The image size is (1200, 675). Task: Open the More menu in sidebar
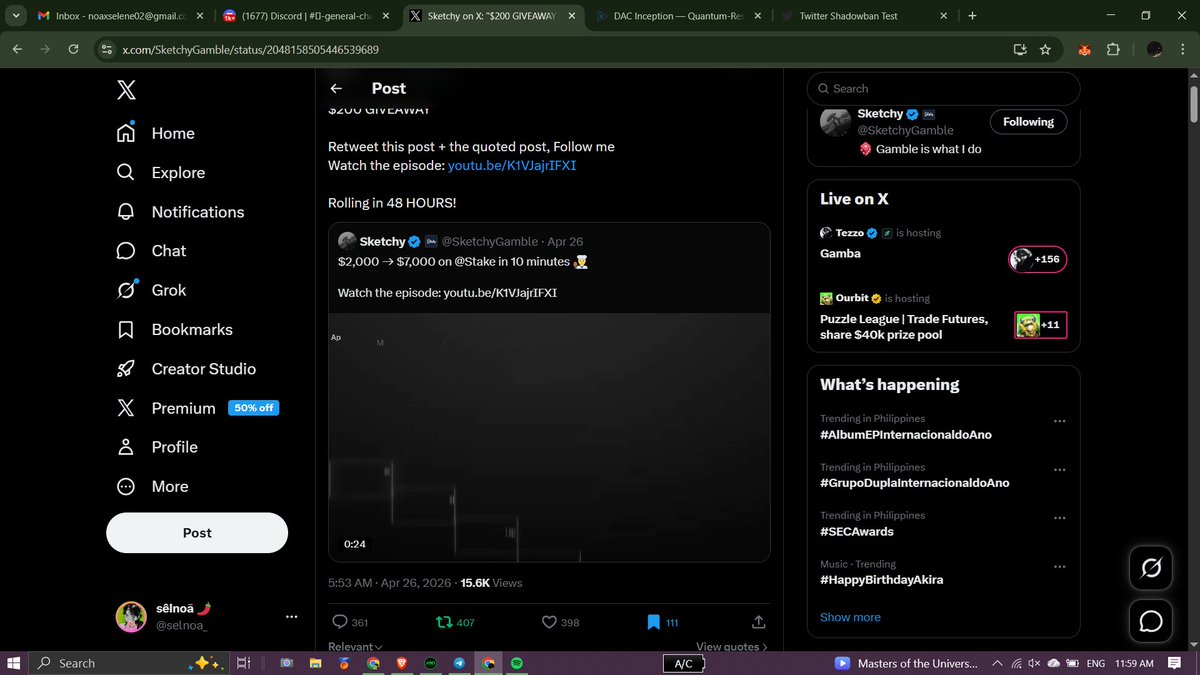152,486
